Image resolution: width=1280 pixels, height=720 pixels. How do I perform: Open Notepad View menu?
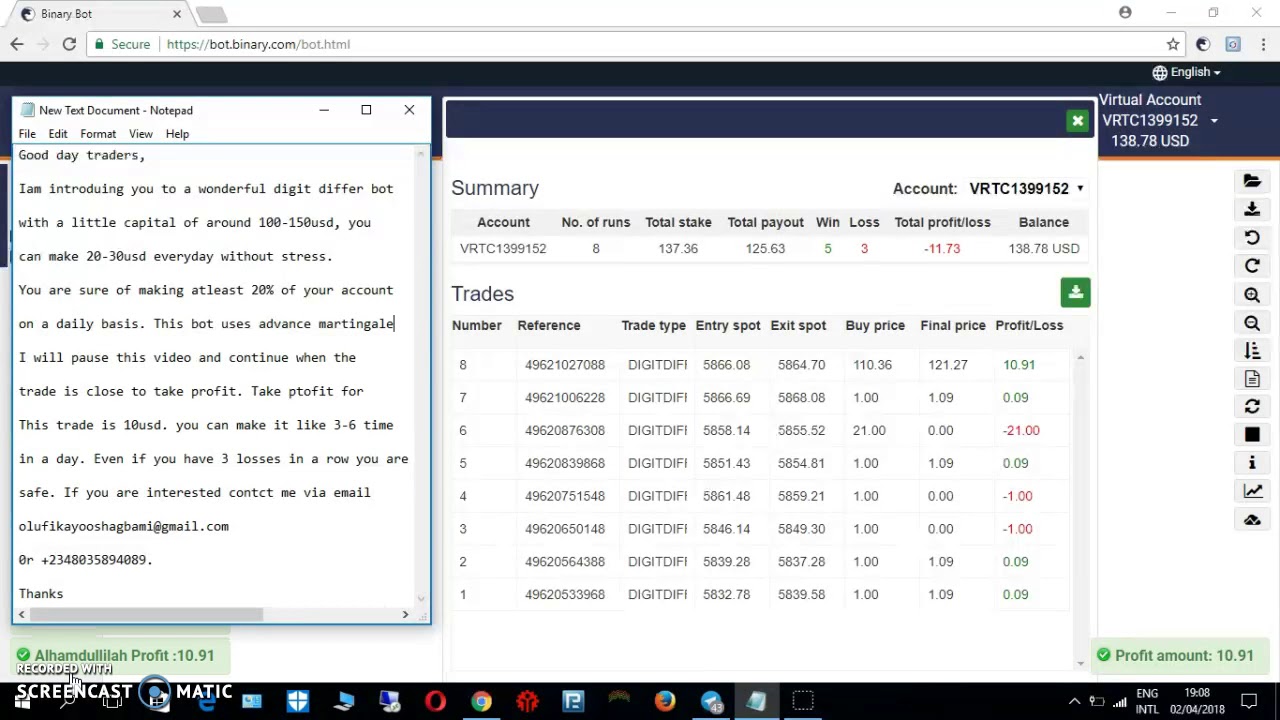coord(141,134)
